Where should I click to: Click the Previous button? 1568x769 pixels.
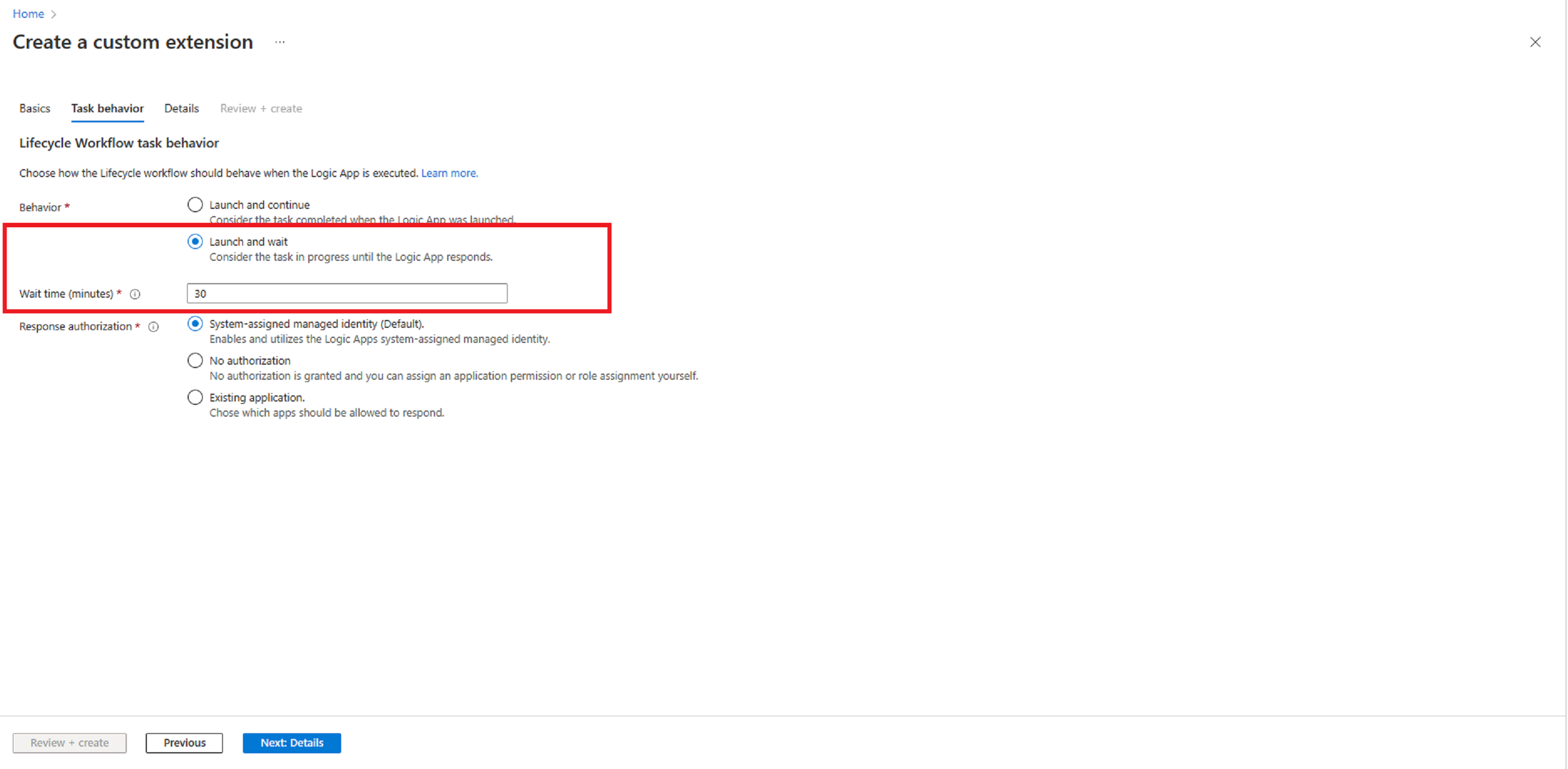[184, 742]
